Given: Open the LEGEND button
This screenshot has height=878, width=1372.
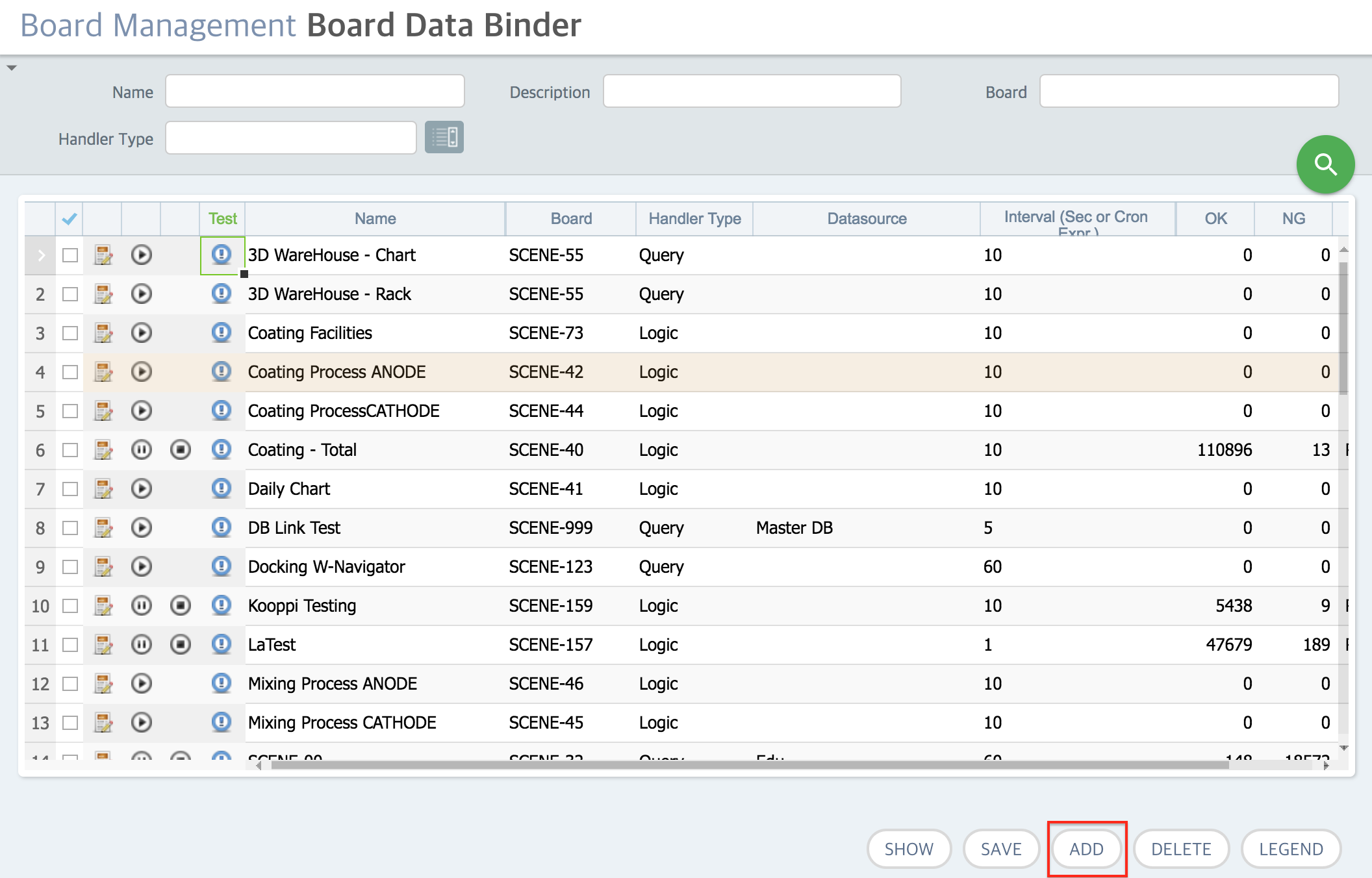Looking at the screenshot, I should coord(1291,849).
